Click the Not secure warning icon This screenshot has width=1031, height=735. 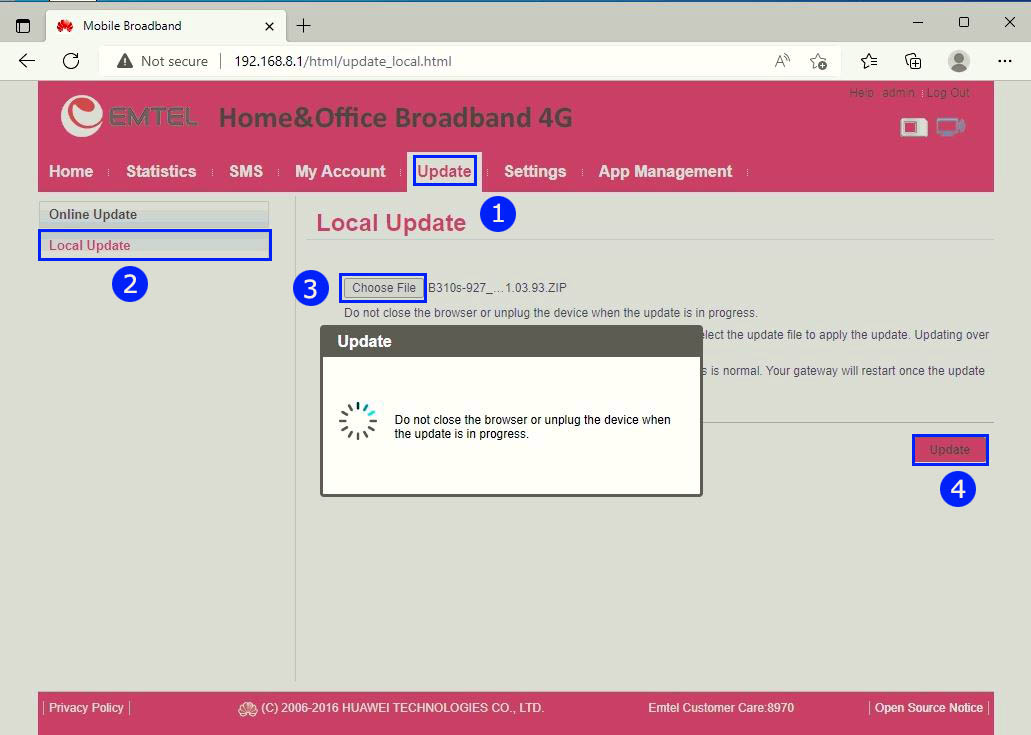coord(124,61)
